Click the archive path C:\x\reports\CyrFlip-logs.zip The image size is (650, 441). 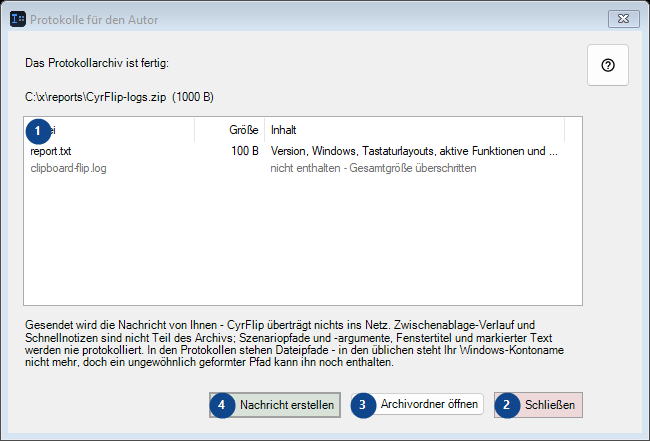(95, 97)
